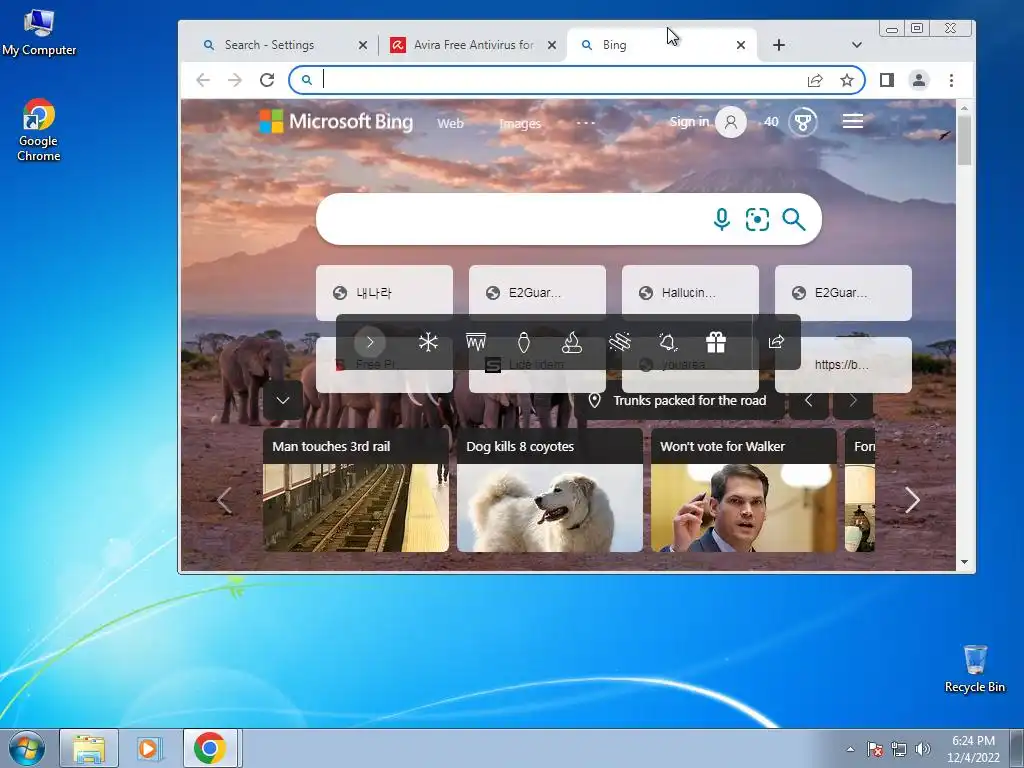Expand the holiday toolbar with round arrow
The width and height of the screenshot is (1024, 768).
click(x=370, y=342)
